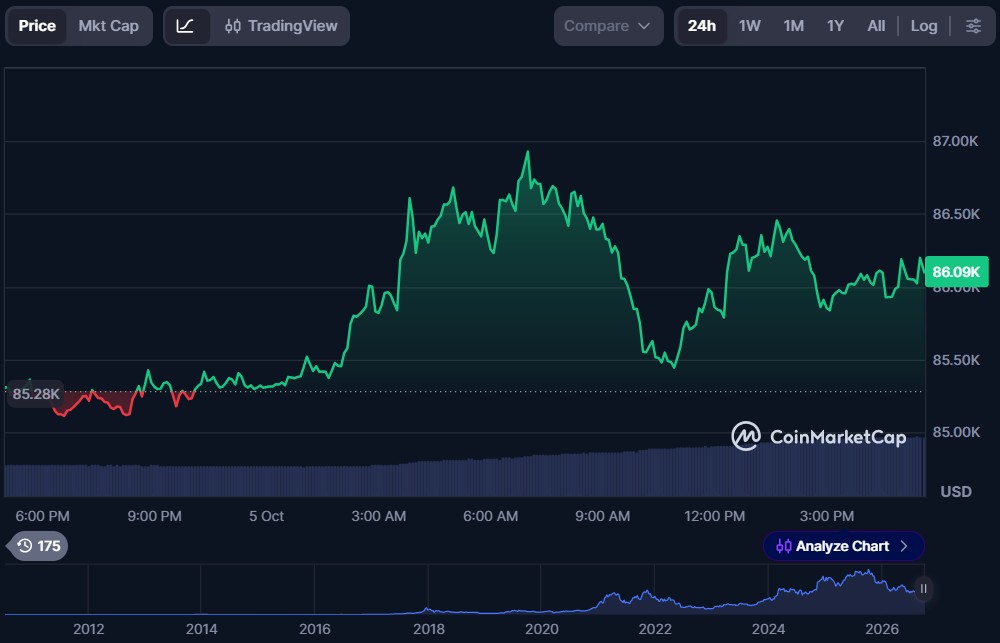
Task: Click the 3:00 PM time label
Action: click(827, 516)
